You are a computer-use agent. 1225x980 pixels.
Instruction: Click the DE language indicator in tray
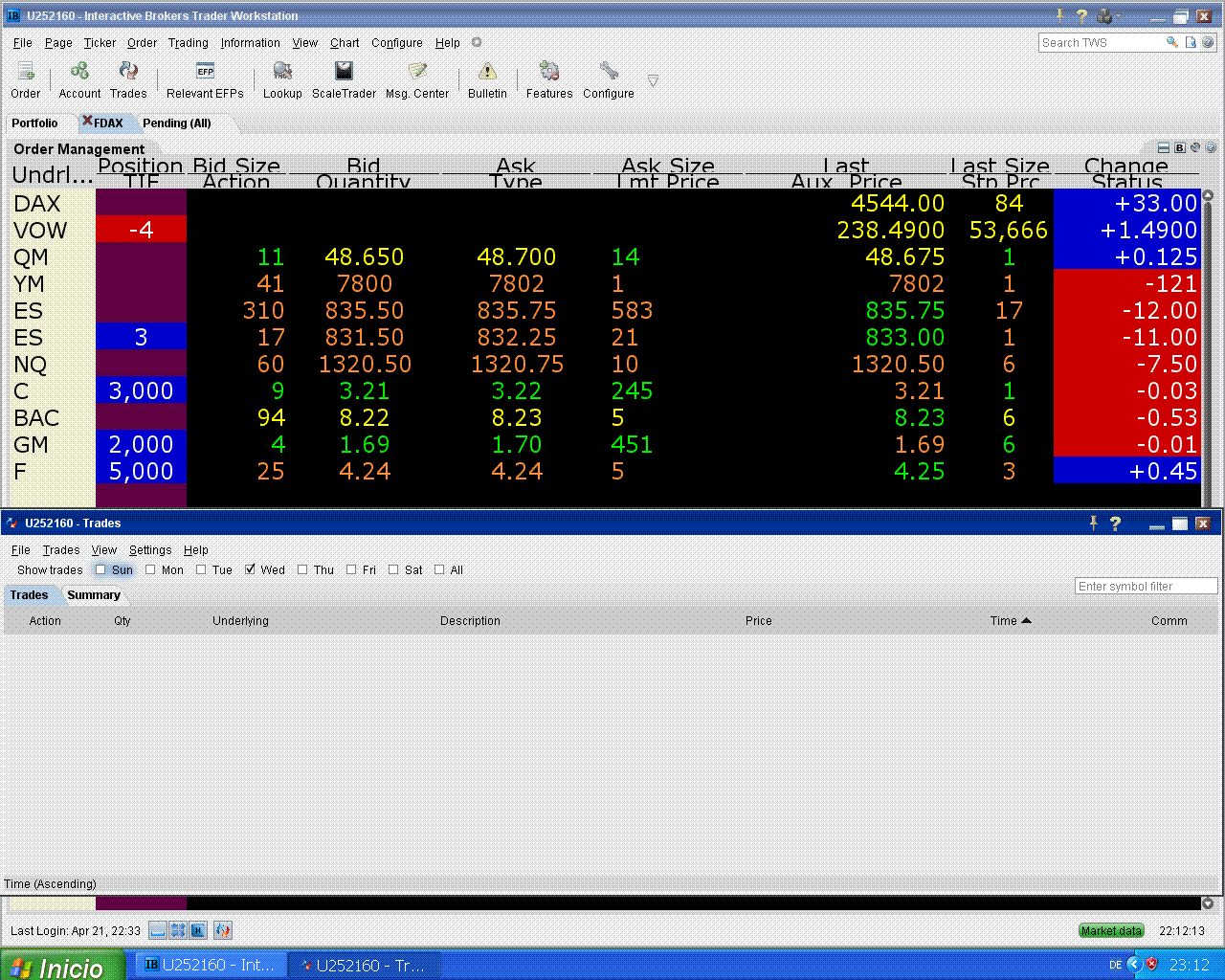tap(1115, 966)
